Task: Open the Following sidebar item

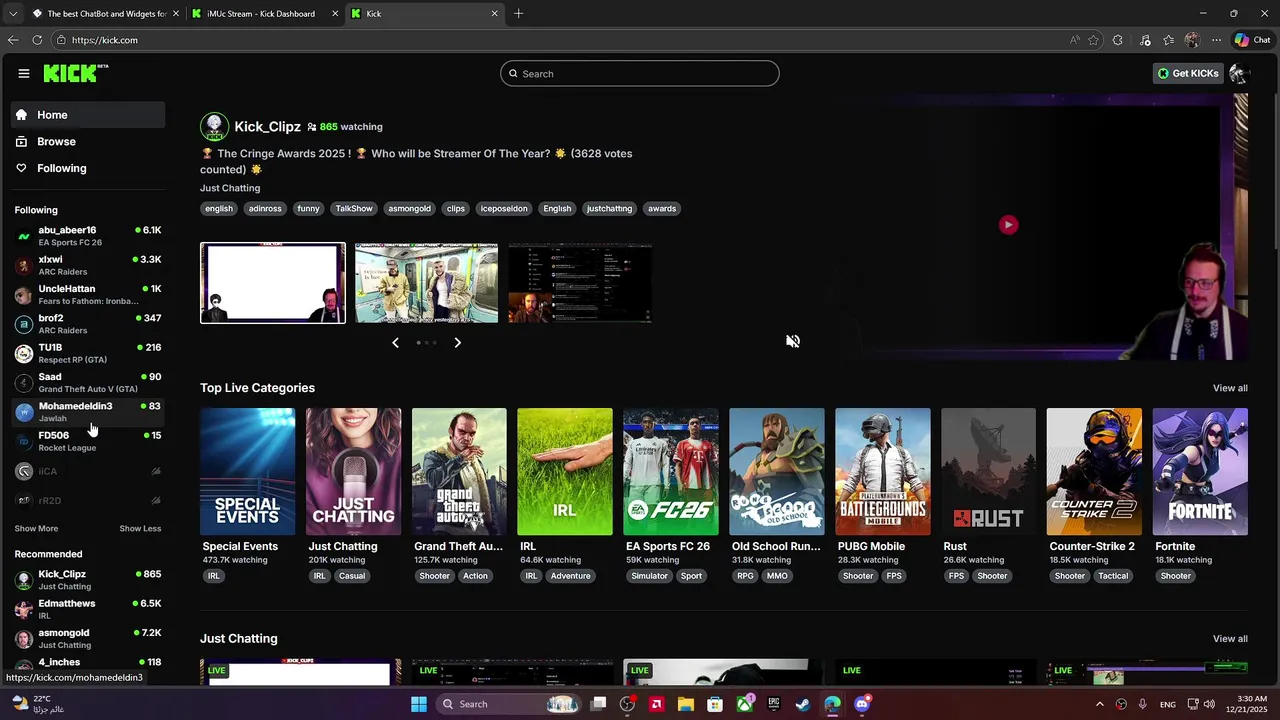Action: pyautogui.click(x=88, y=168)
